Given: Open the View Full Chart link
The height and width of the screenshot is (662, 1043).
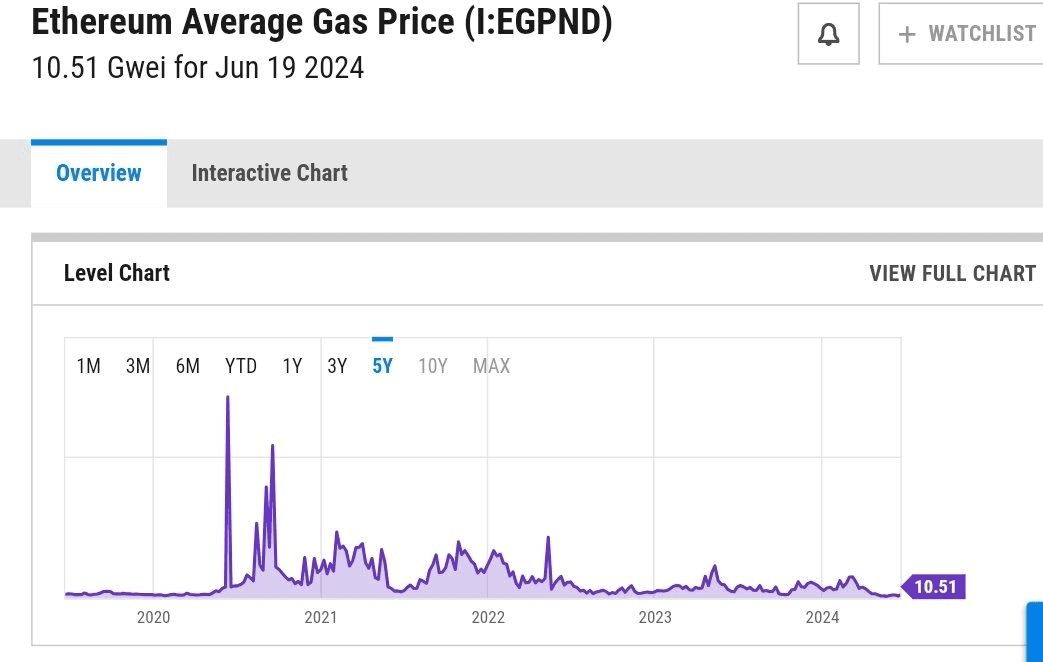Looking at the screenshot, I should click(x=952, y=273).
